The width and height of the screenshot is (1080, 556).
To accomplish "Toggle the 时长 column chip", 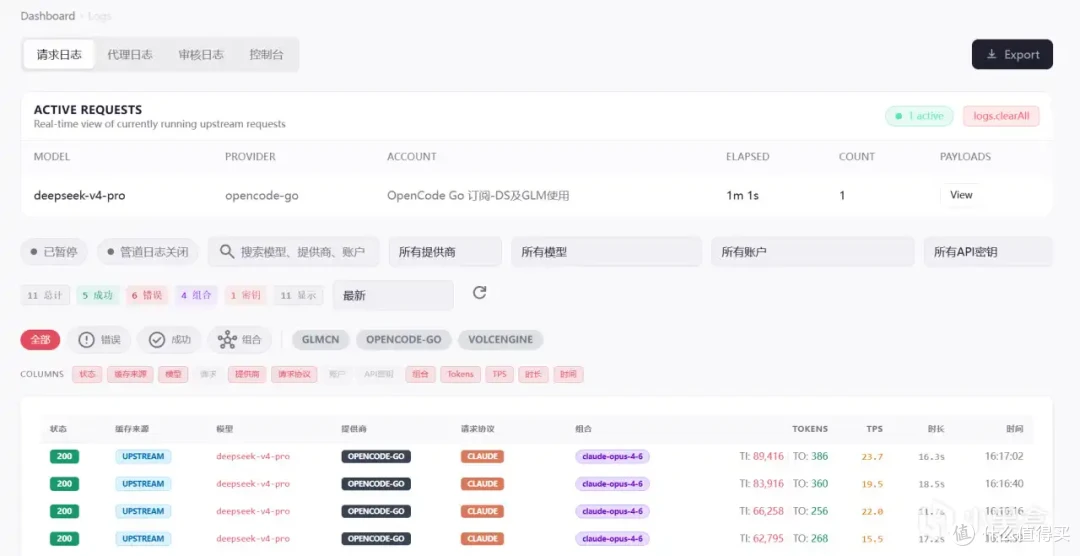I will pos(533,374).
